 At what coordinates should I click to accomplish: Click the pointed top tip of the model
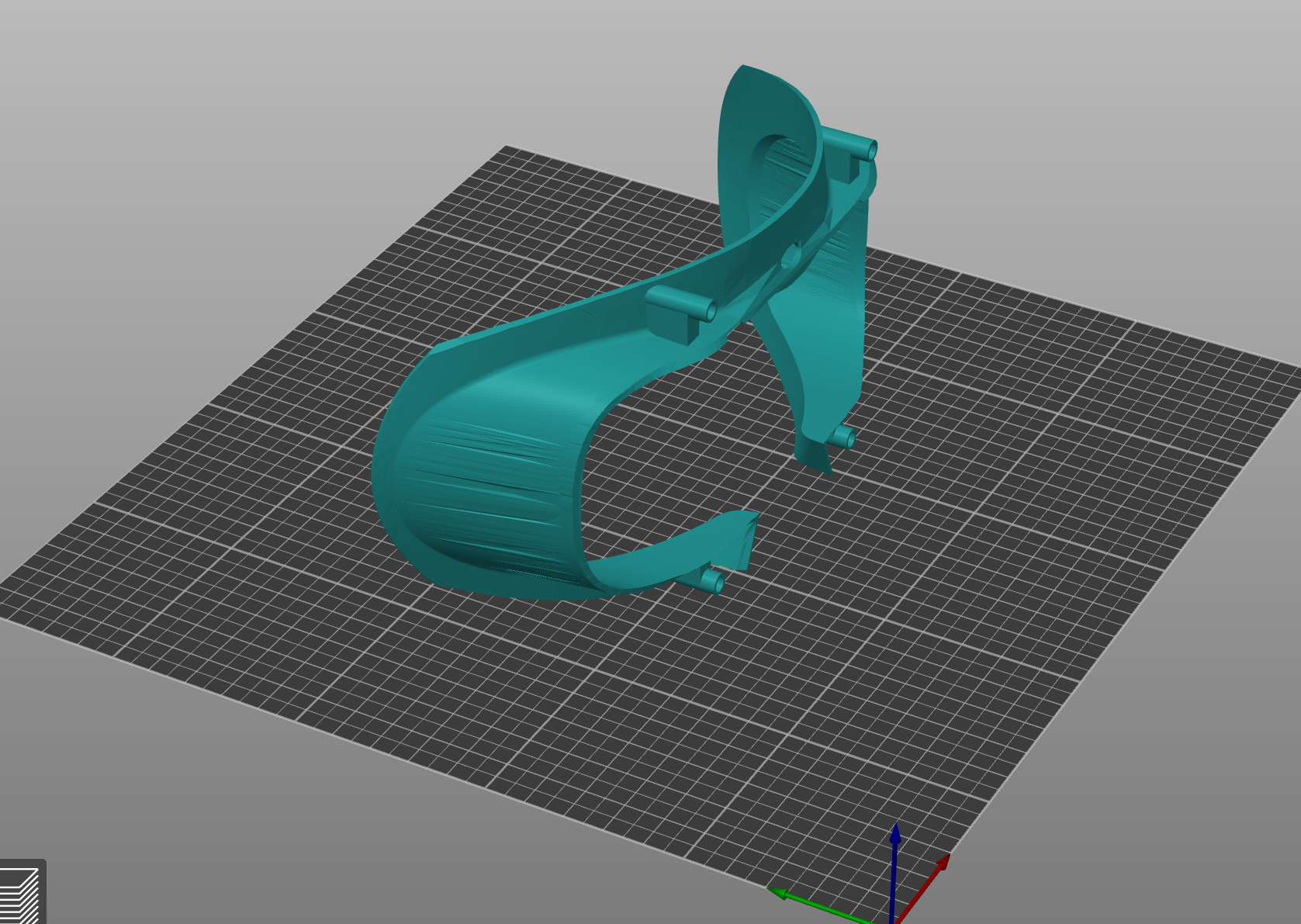coord(743,68)
